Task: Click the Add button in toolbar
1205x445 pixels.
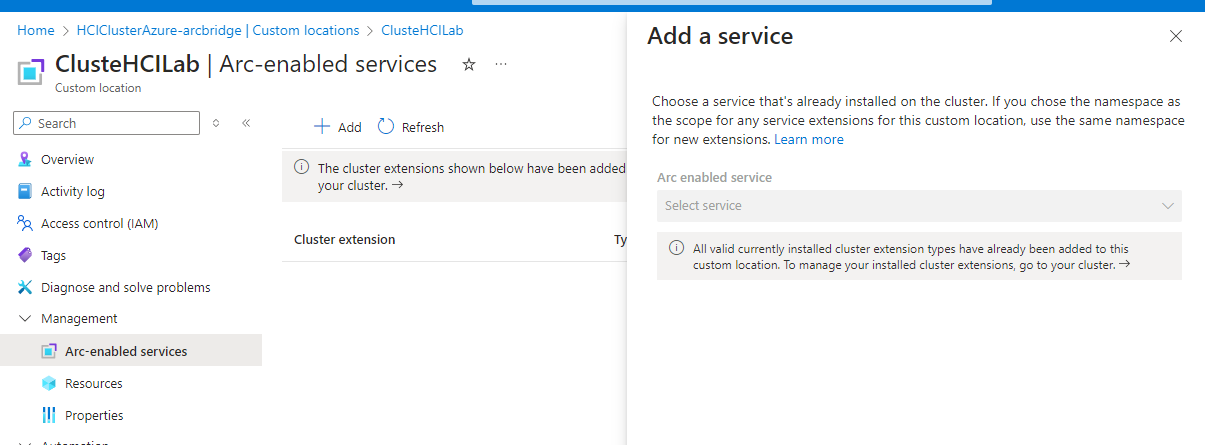Action: [338, 127]
